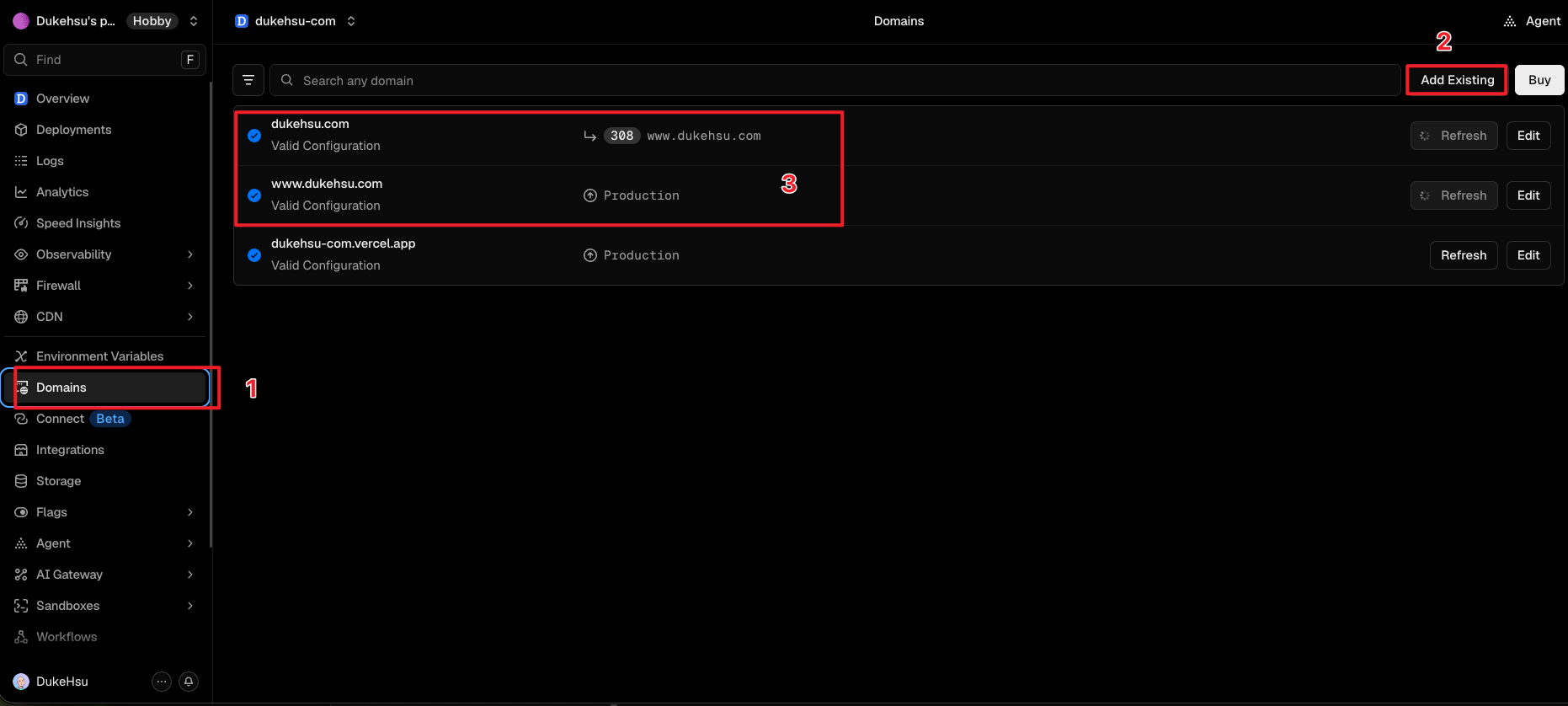The width and height of the screenshot is (1568, 706).
Task: Expand the CDN submenu arrow
Action: click(190, 317)
